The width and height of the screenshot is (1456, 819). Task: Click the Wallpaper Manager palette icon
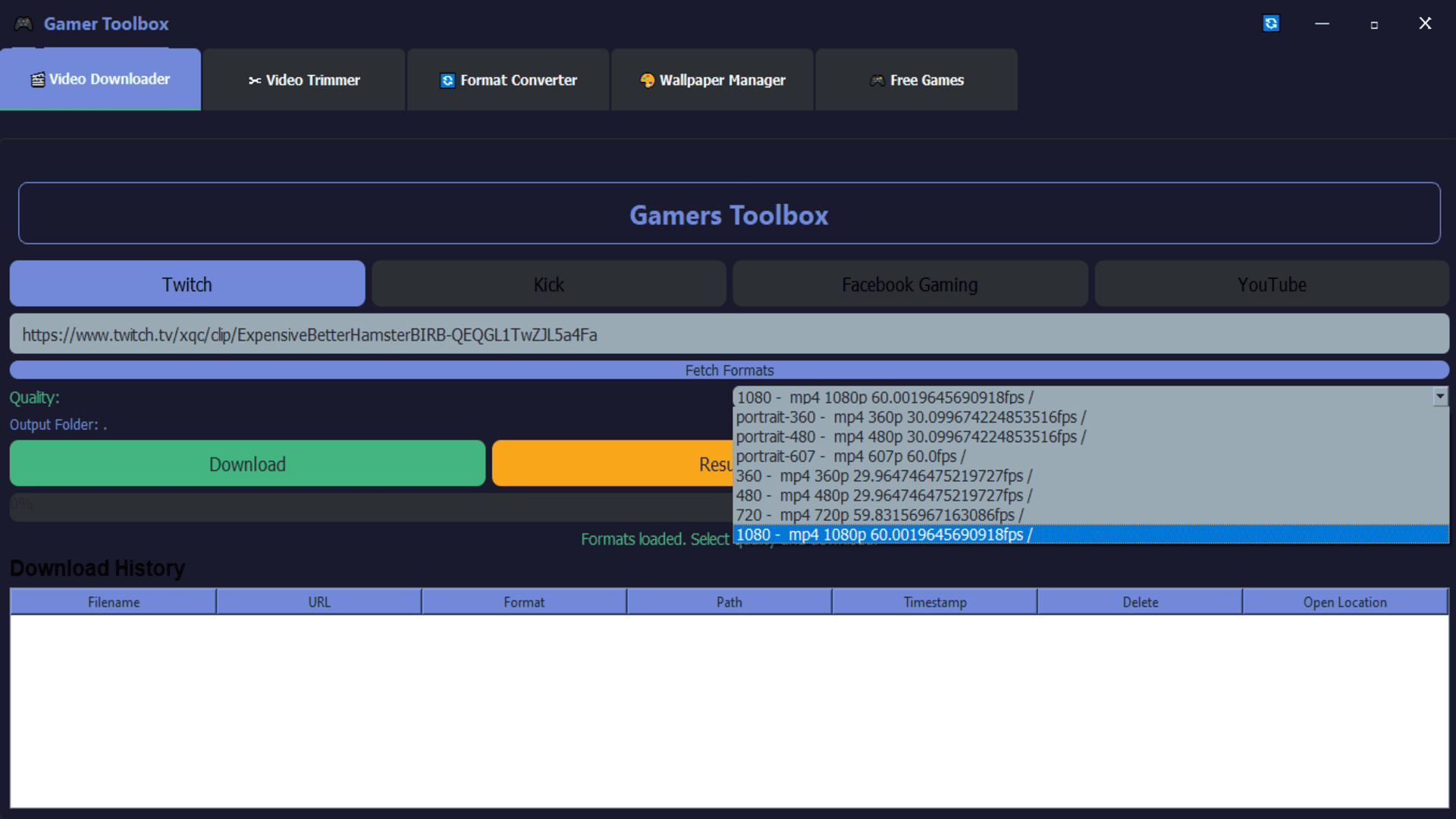point(648,80)
